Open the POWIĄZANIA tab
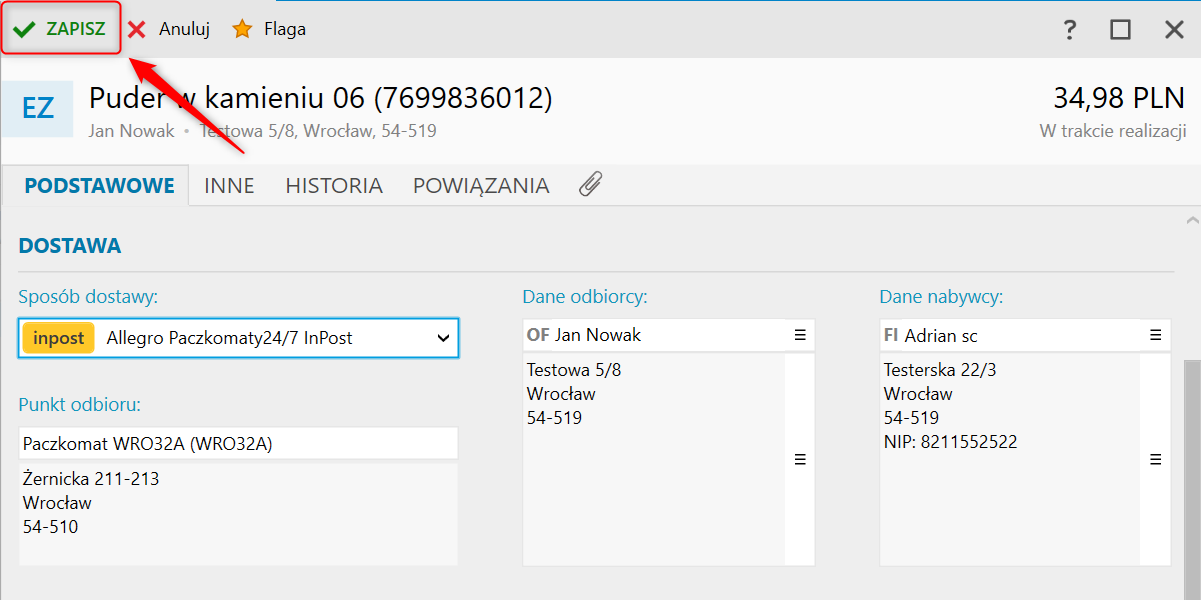1201x600 pixels. 481,185
